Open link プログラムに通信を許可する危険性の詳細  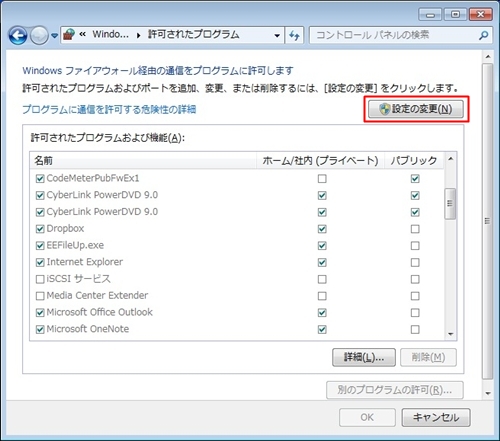coord(109,109)
